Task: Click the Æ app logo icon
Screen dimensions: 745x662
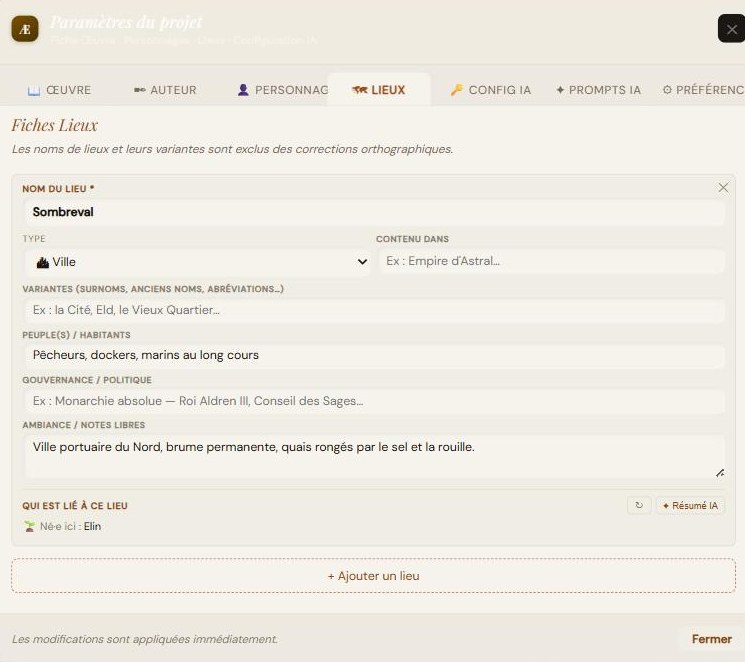Action: coord(25,29)
